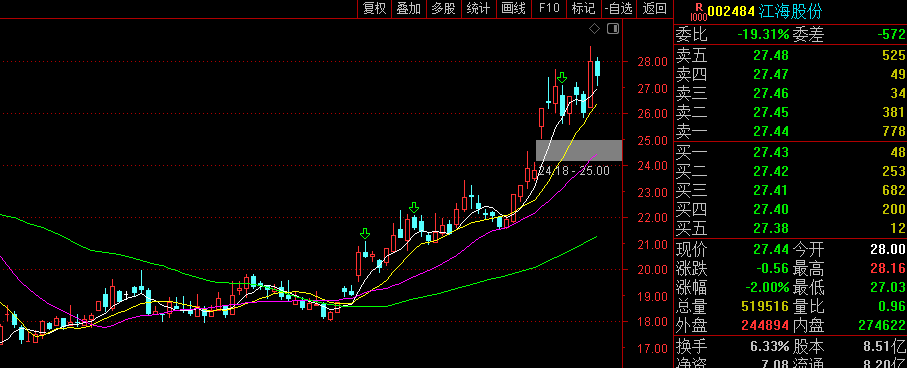Click the diamond marker icon above the chart
The image size is (907, 368).
click(x=595, y=28)
